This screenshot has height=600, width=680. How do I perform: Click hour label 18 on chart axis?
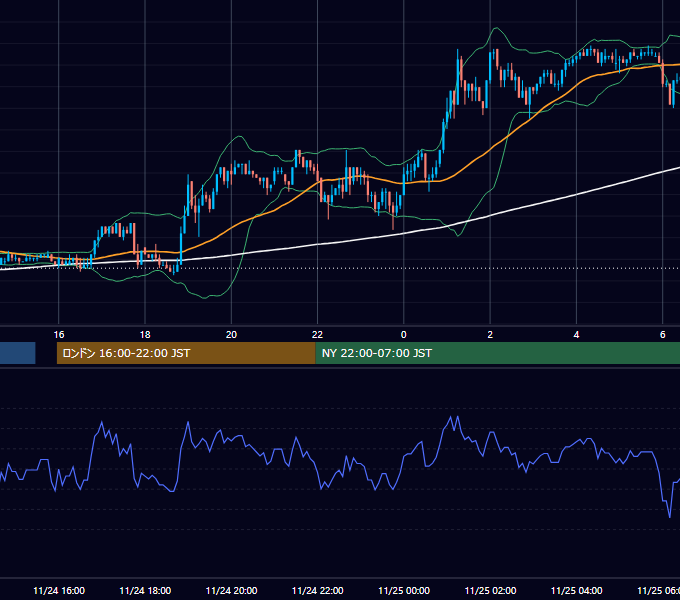coord(145,335)
